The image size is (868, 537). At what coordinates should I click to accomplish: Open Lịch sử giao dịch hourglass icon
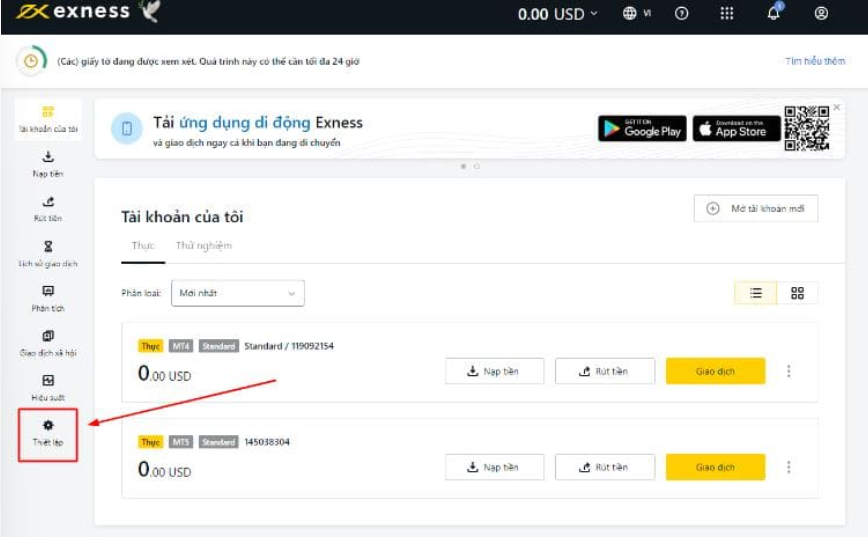point(48,247)
